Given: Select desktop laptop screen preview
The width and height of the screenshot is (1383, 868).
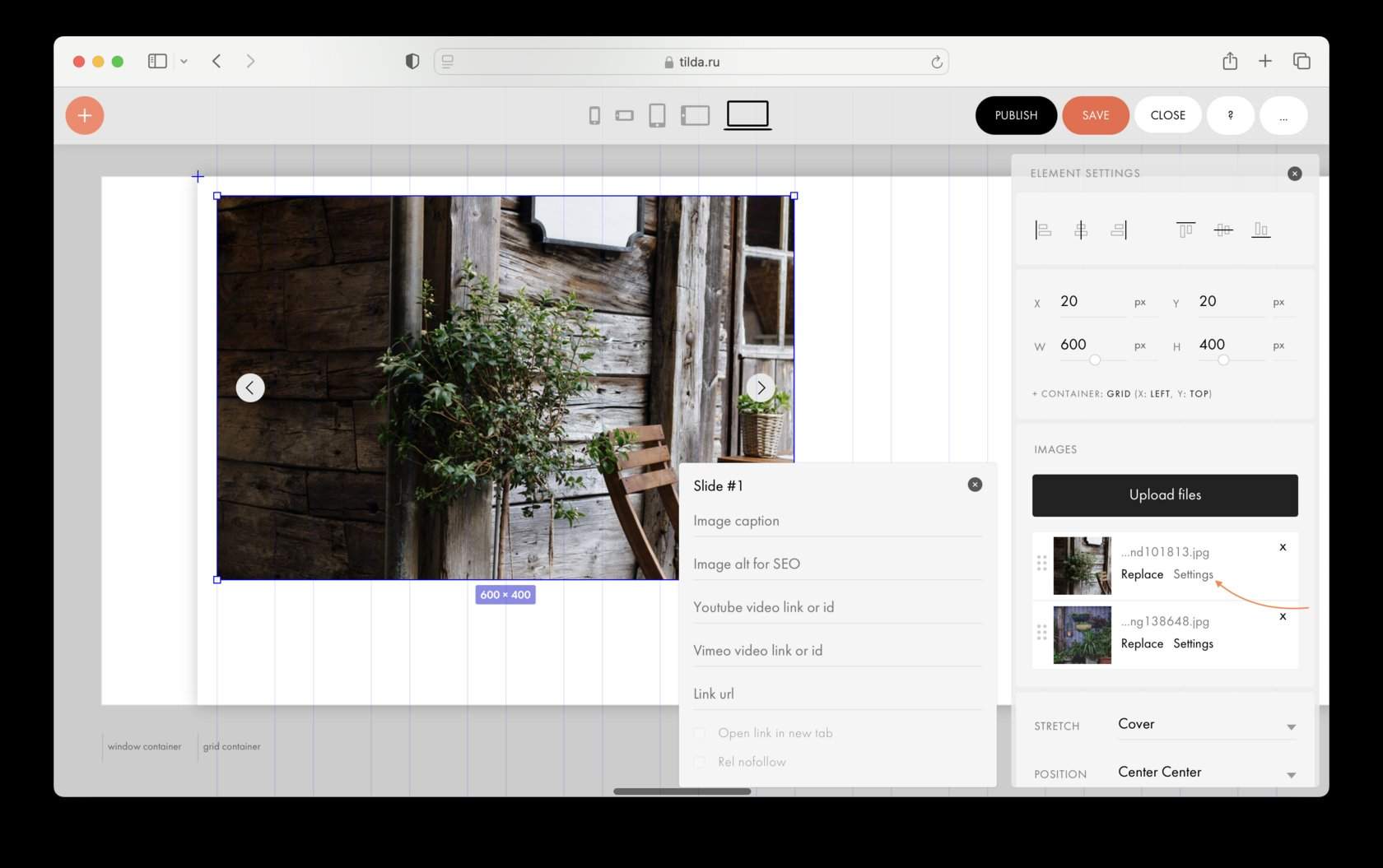Looking at the screenshot, I should 747,114.
